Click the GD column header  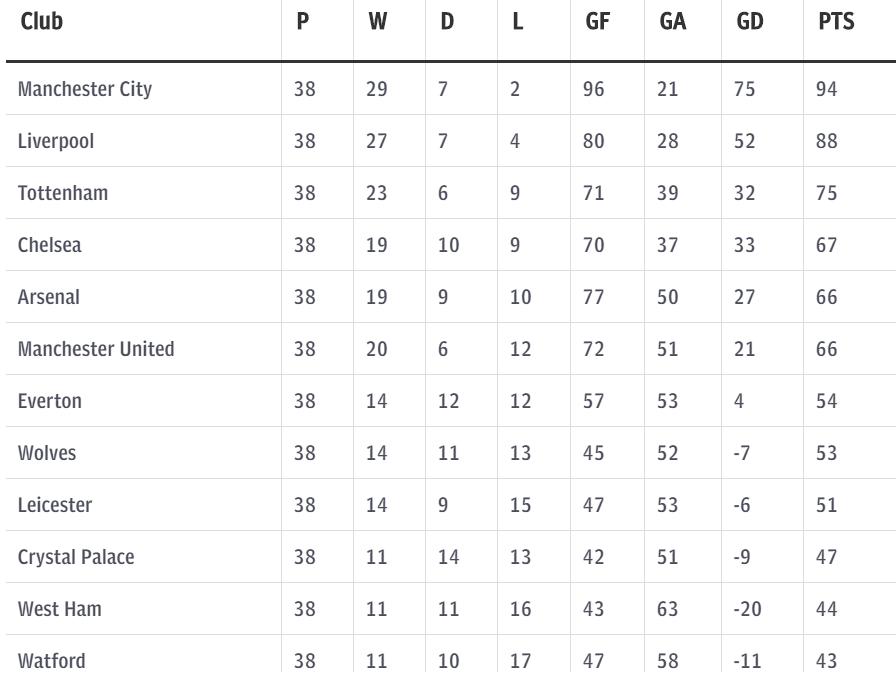[750, 22]
